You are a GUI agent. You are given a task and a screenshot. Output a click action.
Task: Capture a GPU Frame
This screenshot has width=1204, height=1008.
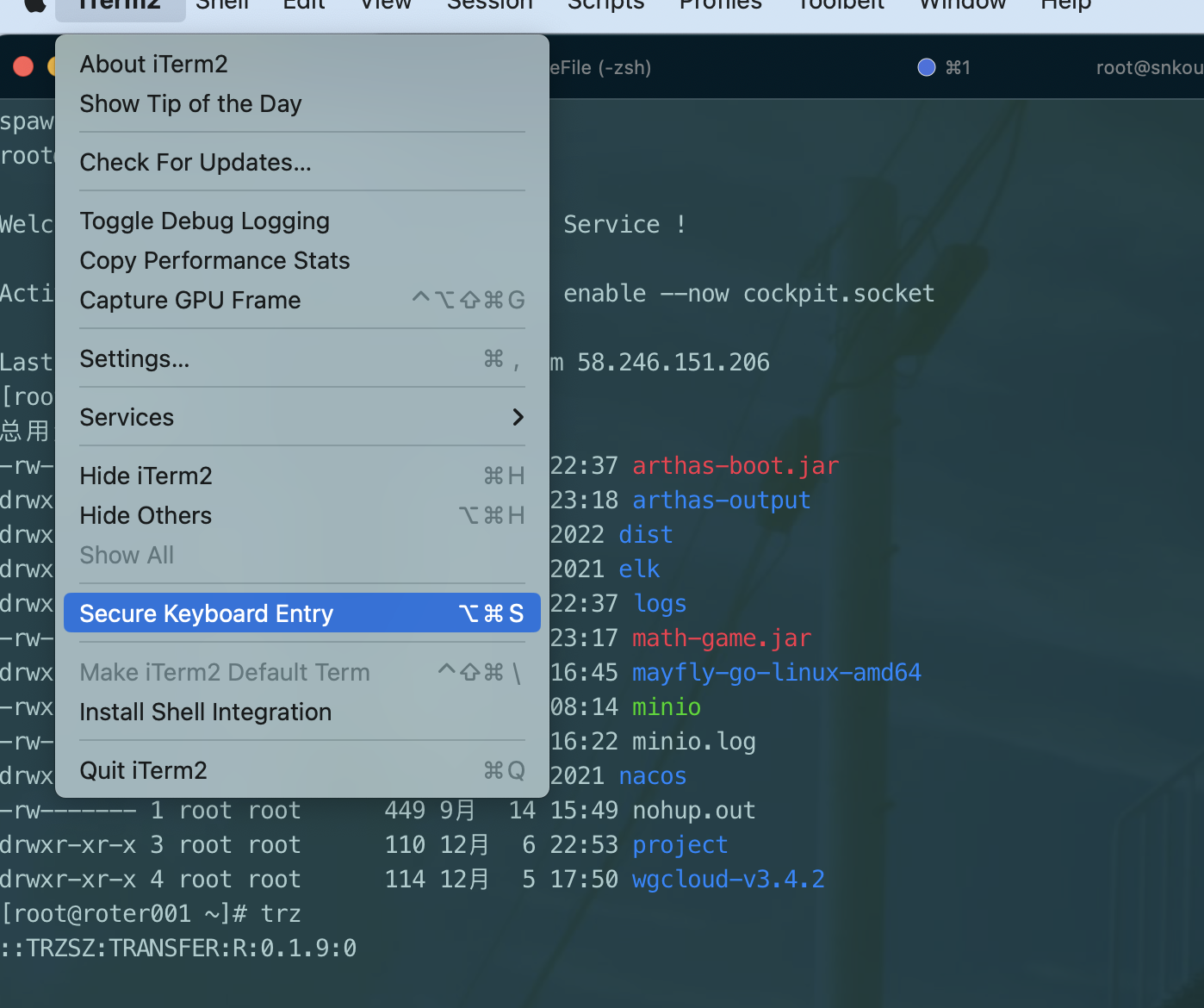coord(189,300)
